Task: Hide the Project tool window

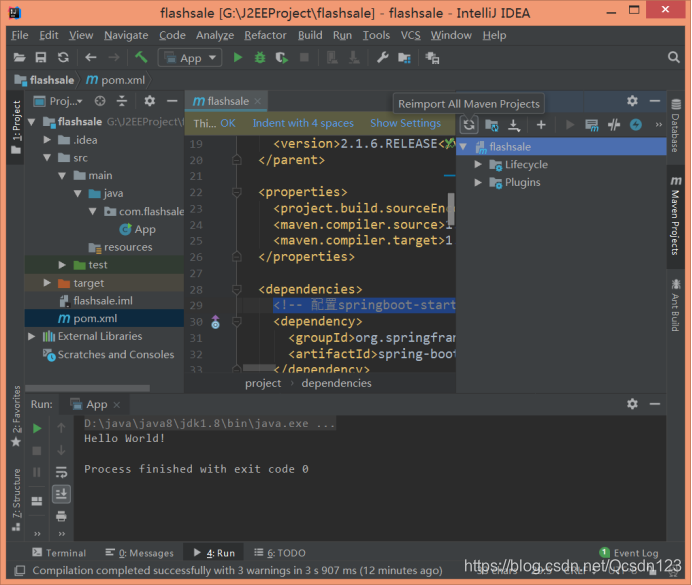Action: (172, 101)
